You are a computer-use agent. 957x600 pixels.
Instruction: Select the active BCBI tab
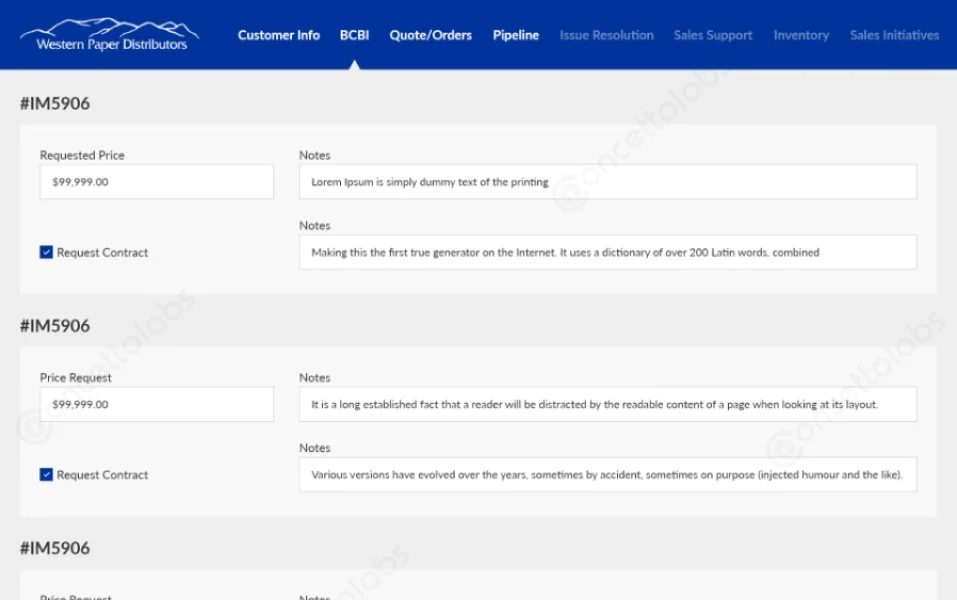[354, 35]
